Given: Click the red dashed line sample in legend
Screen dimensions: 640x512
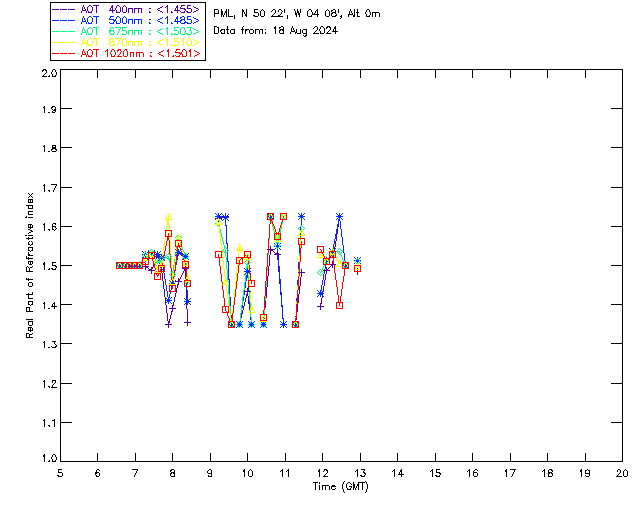Looking at the screenshot, I should (x=64, y=53).
